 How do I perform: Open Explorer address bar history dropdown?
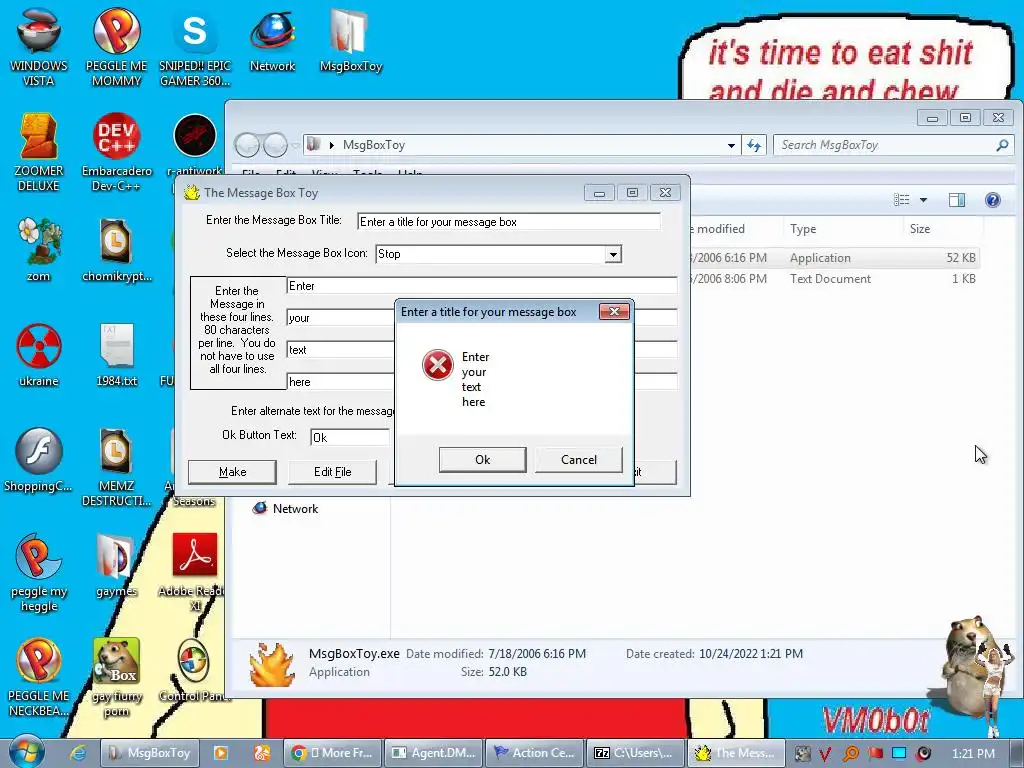[731, 145]
